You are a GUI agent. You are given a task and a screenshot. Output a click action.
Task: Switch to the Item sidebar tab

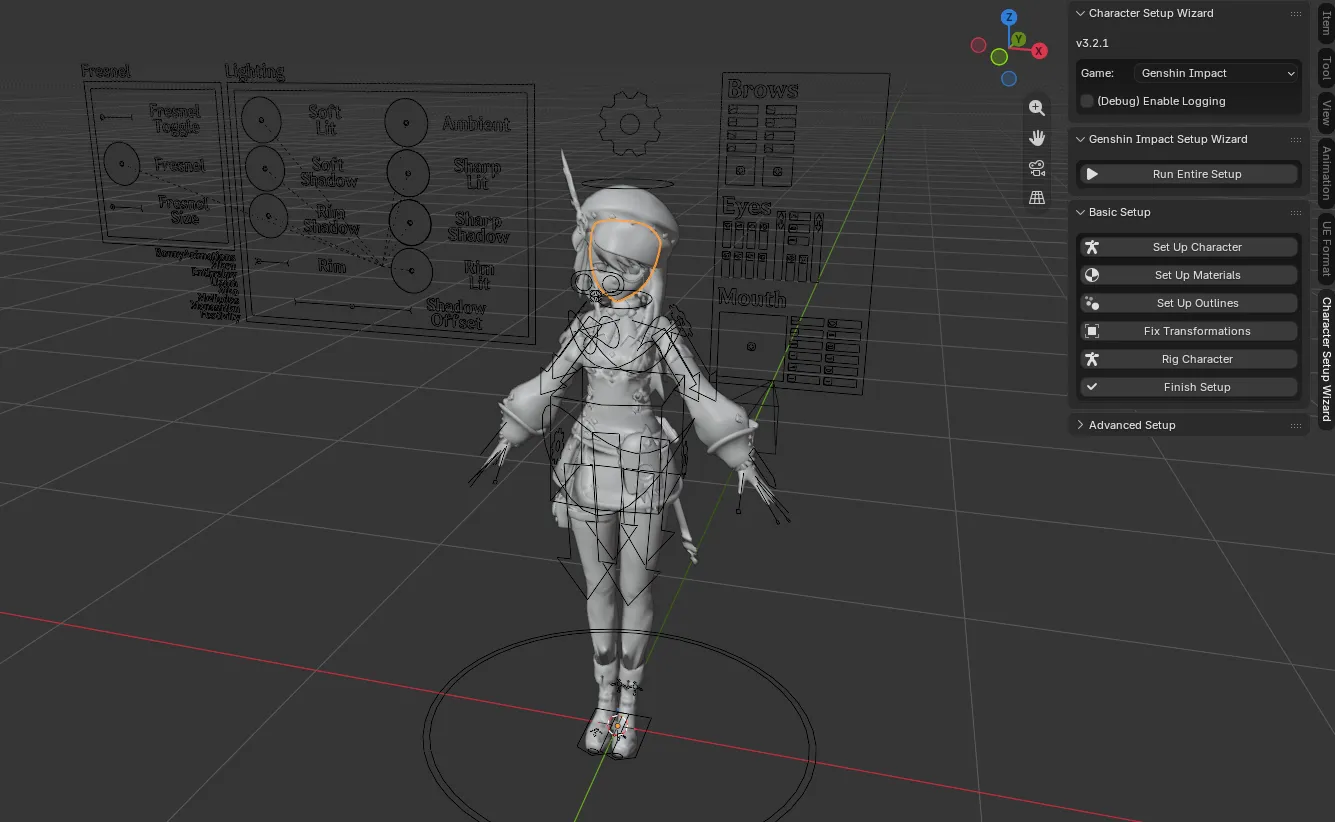coord(1326,23)
